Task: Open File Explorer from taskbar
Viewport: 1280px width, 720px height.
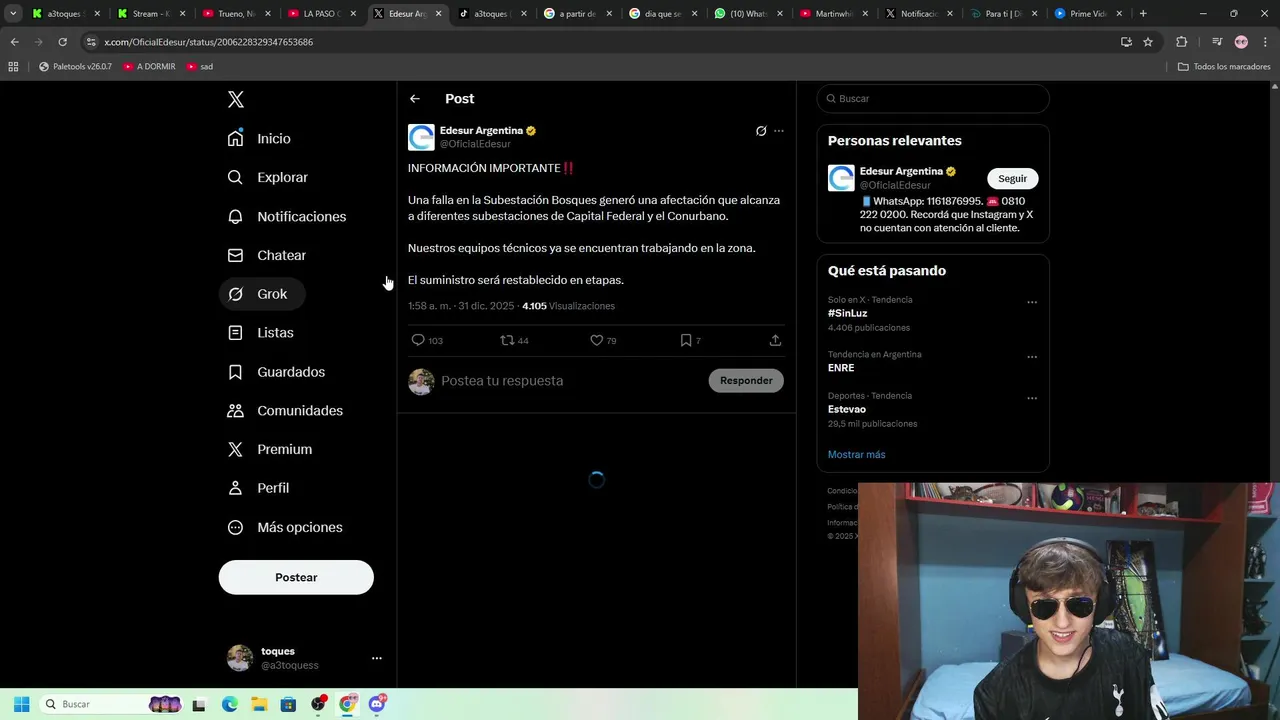Action: 259,704
